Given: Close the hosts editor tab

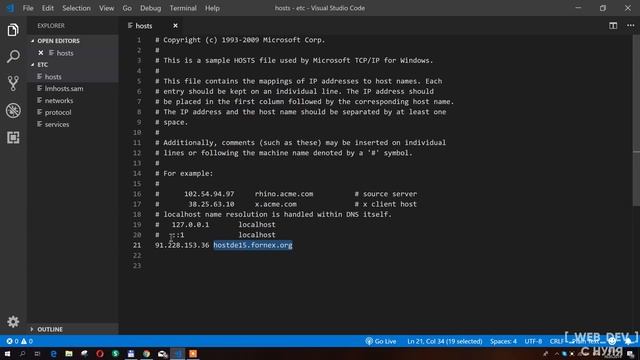Looking at the screenshot, I should coord(175,26).
